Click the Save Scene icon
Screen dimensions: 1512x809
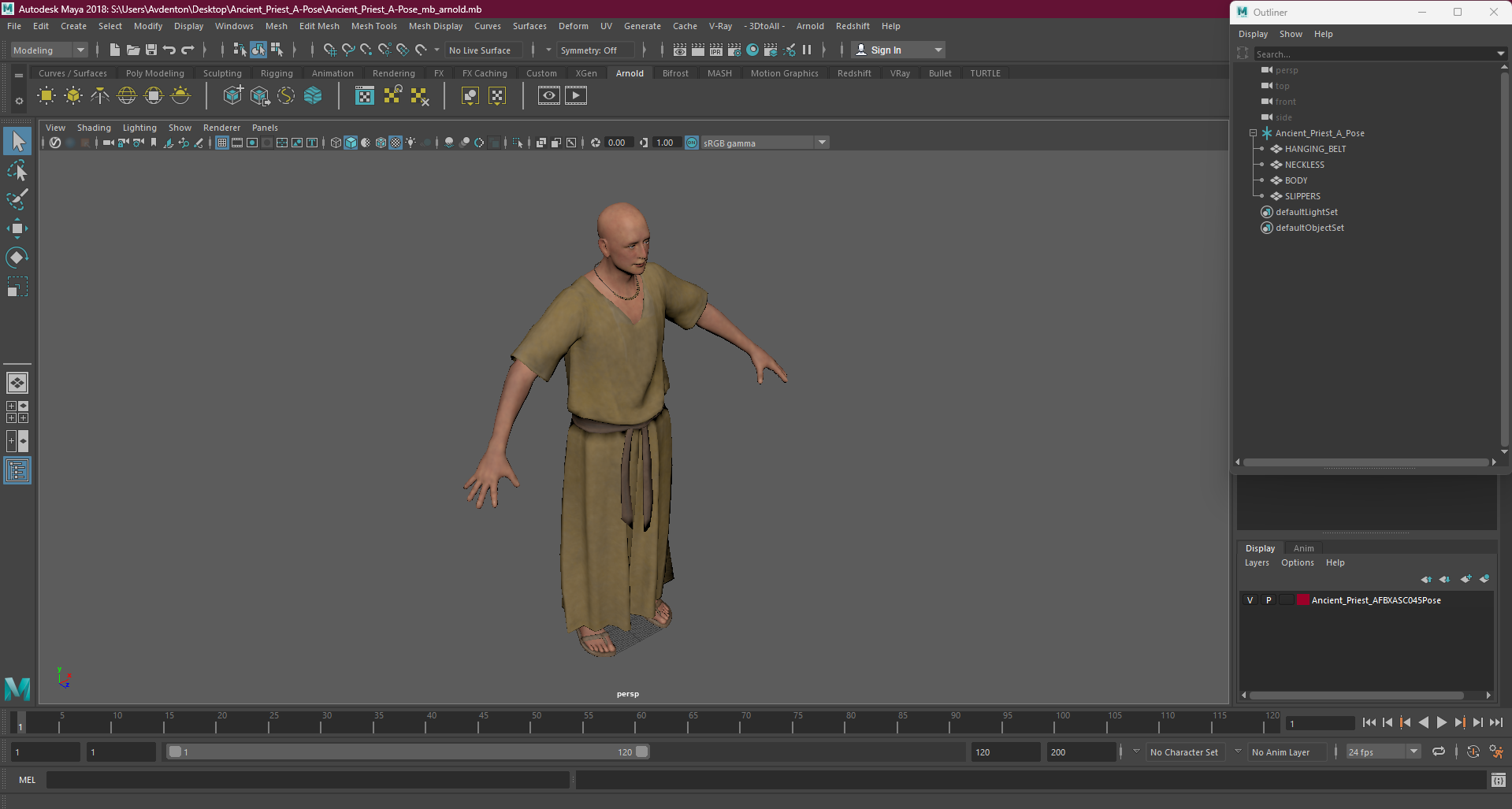click(x=151, y=50)
